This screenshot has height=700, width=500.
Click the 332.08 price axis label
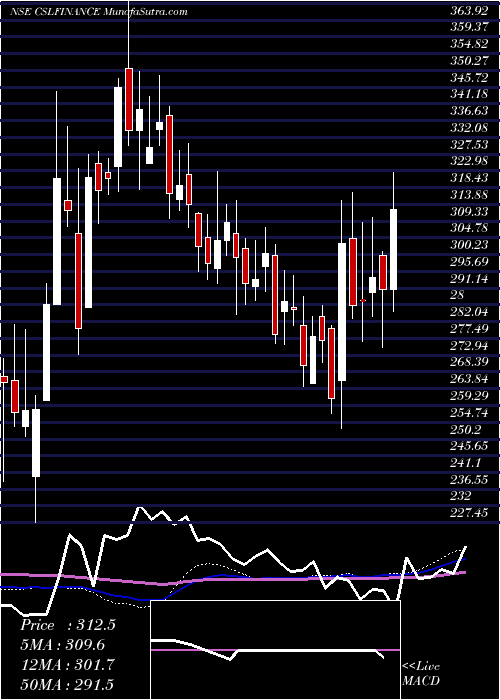(468, 128)
